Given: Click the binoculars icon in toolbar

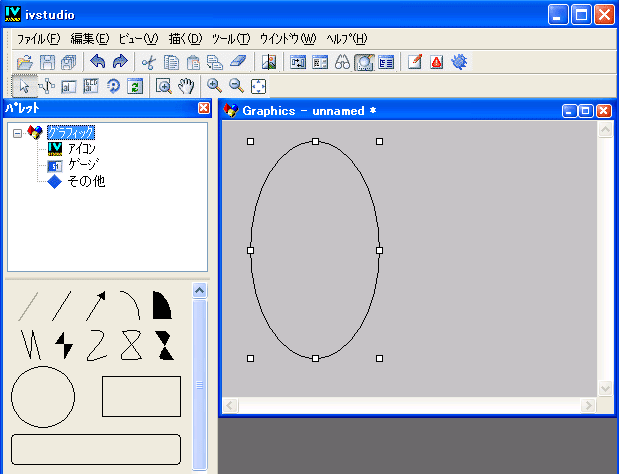Looking at the screenshot, I should click(x=342, y=62).
